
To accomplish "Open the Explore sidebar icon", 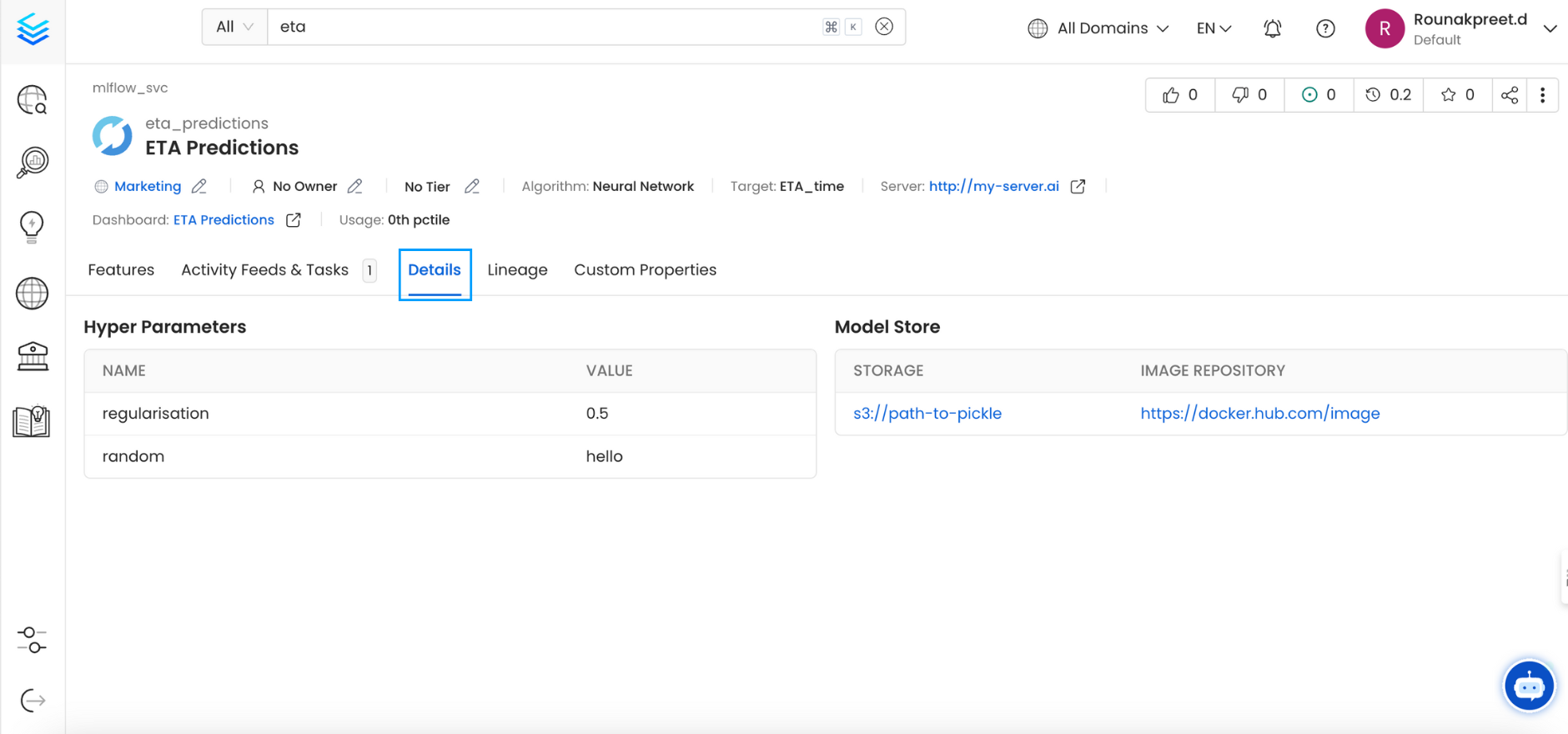I will [x=33, y=100].
